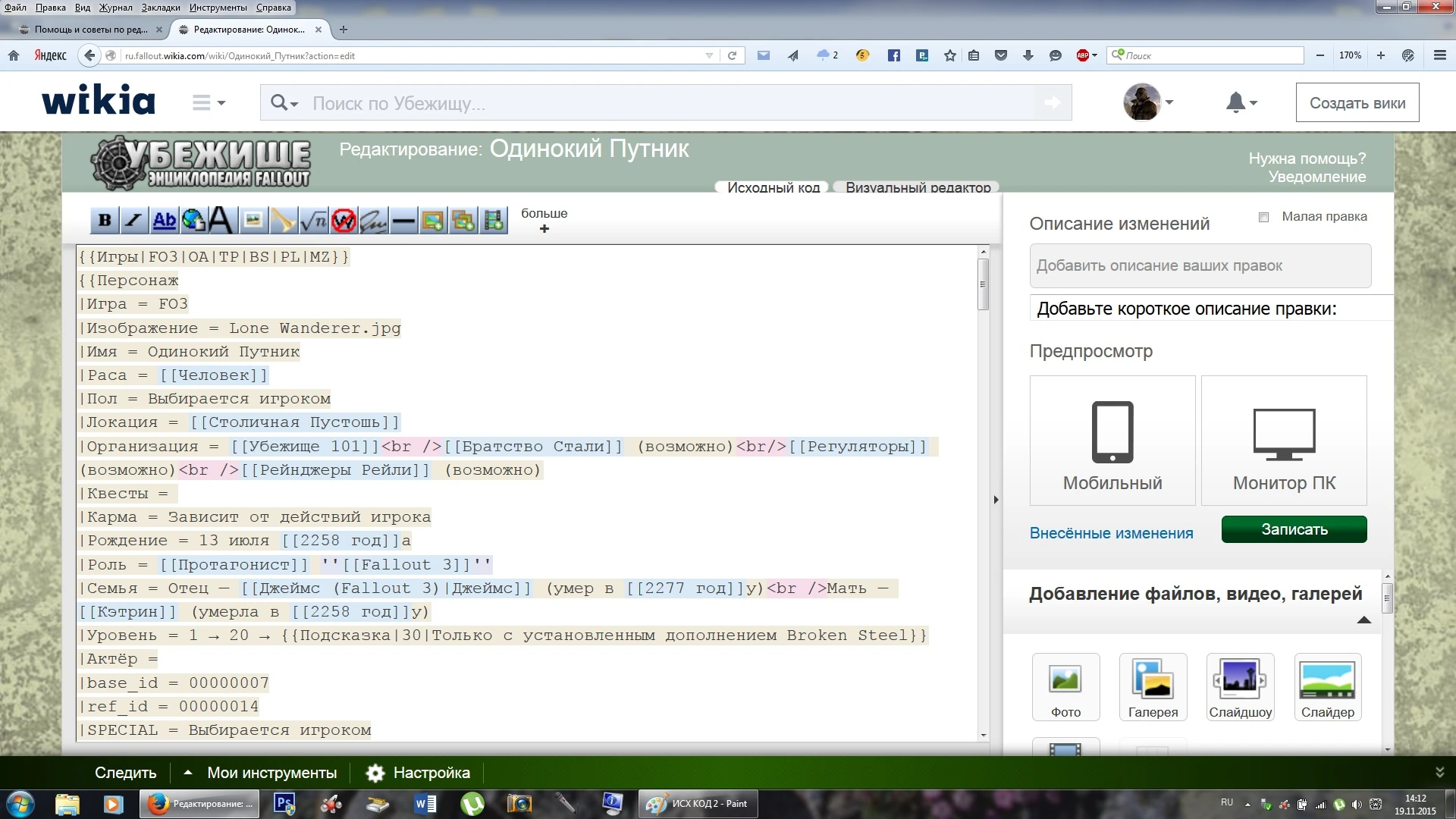
Task: Click the "Добавить описание ваших правок" field
Action: pyautogui.click(x=1200, y=265)
